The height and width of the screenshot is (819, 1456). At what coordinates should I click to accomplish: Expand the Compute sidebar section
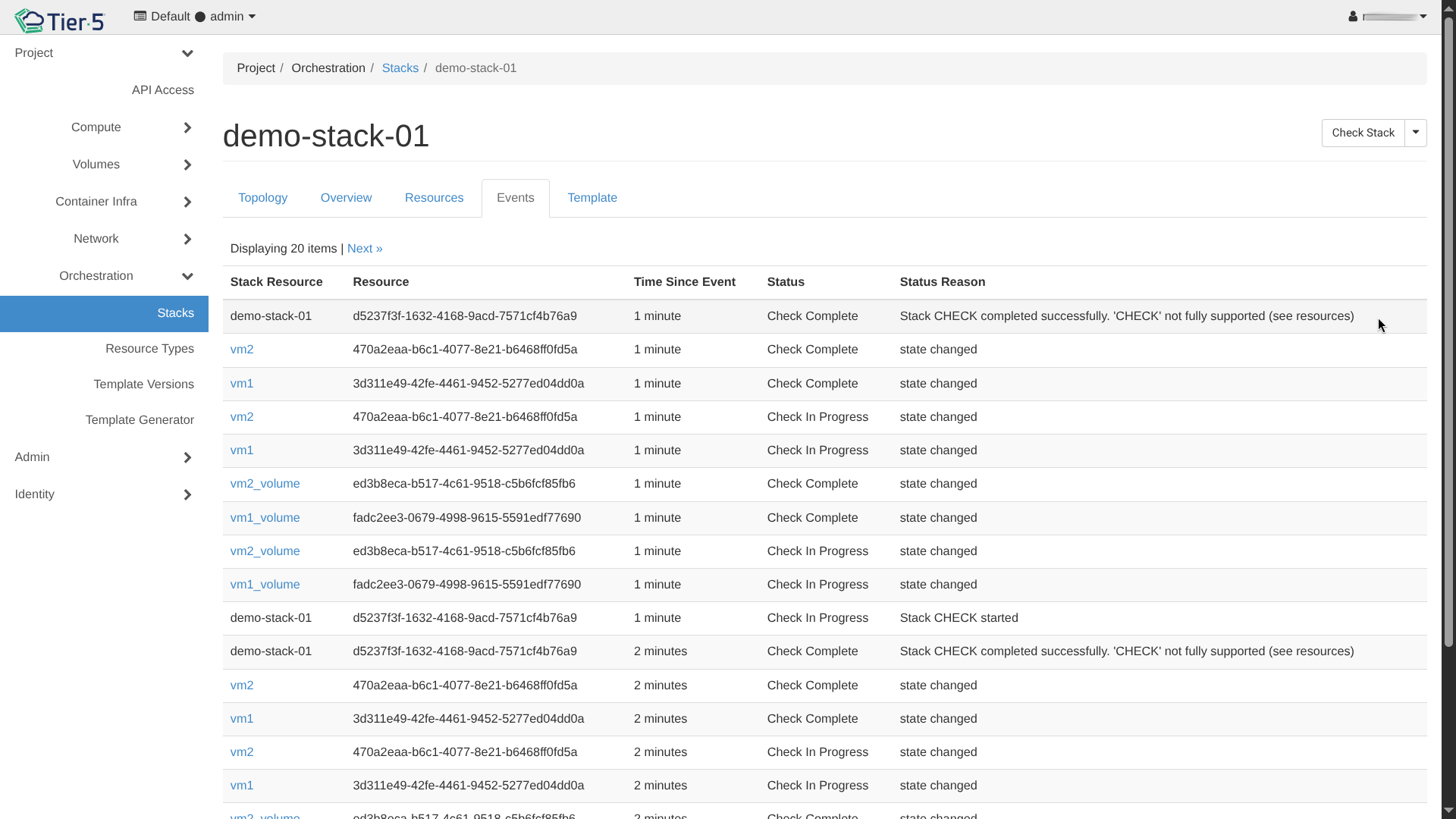point(187,127)
